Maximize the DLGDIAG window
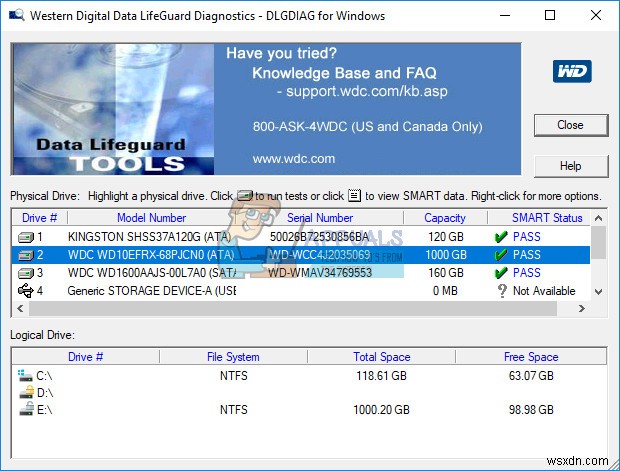This screenshot has height=471, width=620. (550, 15)
